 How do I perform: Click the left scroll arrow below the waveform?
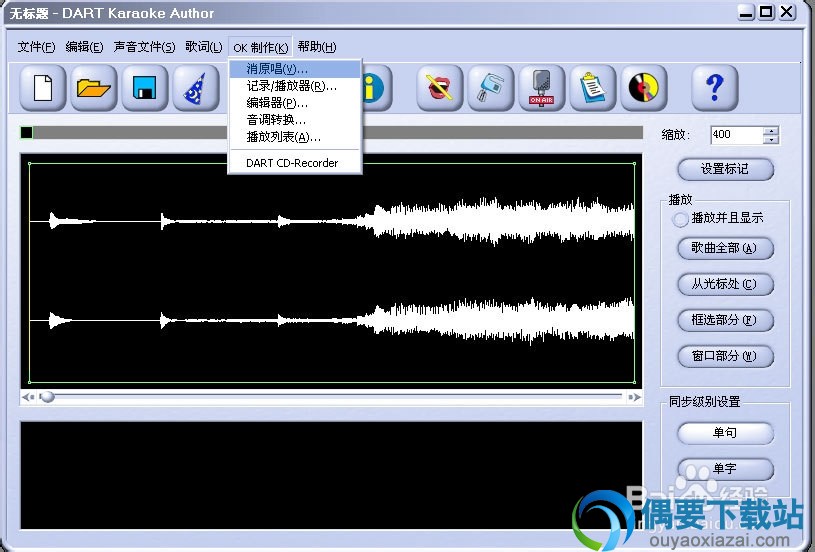click(28, 397)
